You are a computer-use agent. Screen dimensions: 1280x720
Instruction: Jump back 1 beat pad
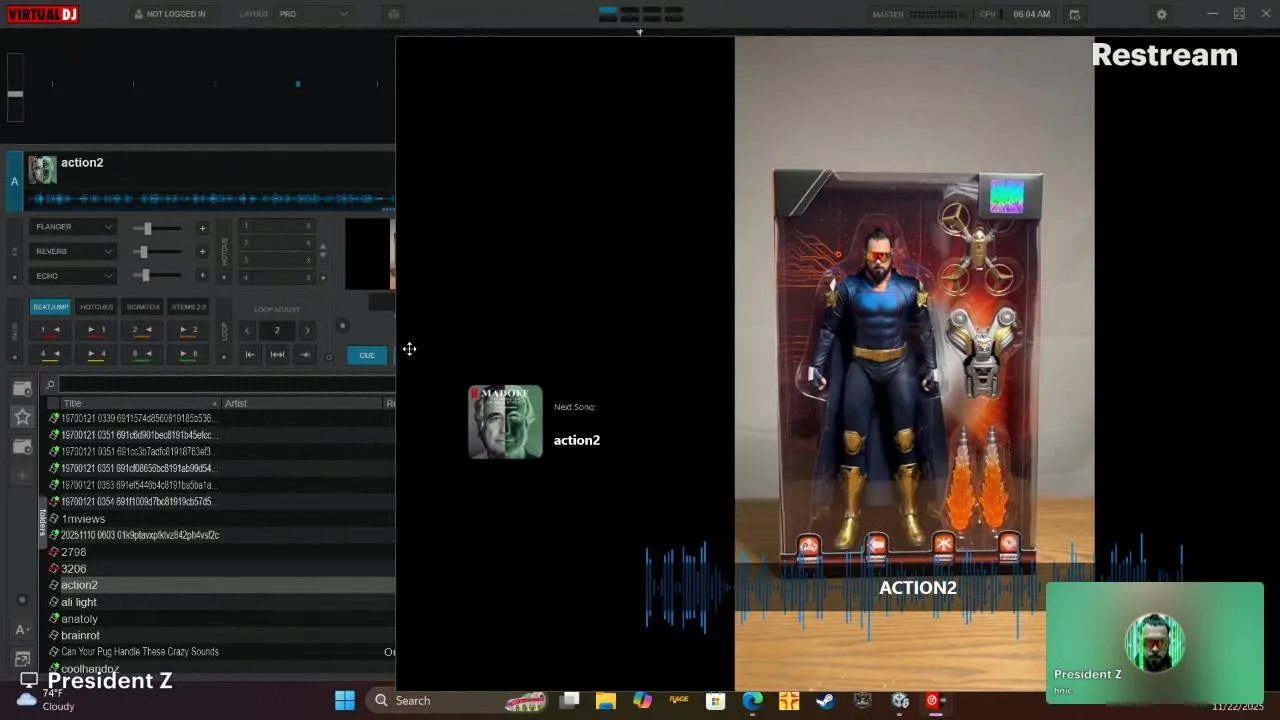(50, 330)
